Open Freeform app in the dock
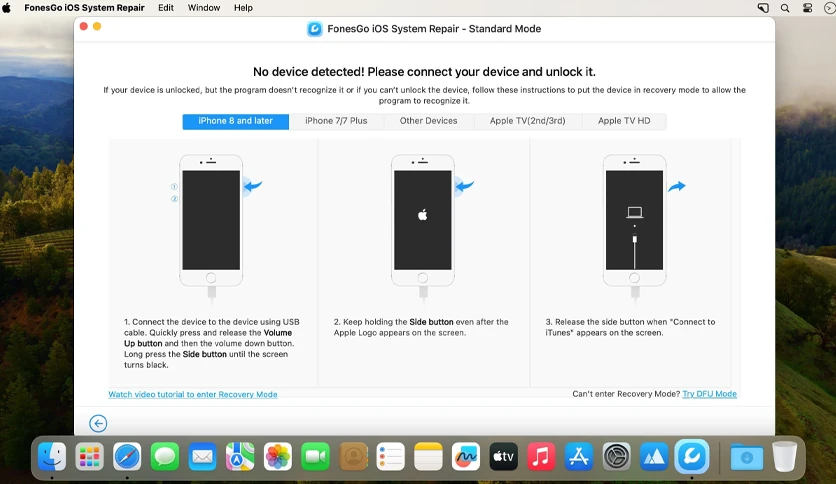The image size is (836, 484). (466, 457)
